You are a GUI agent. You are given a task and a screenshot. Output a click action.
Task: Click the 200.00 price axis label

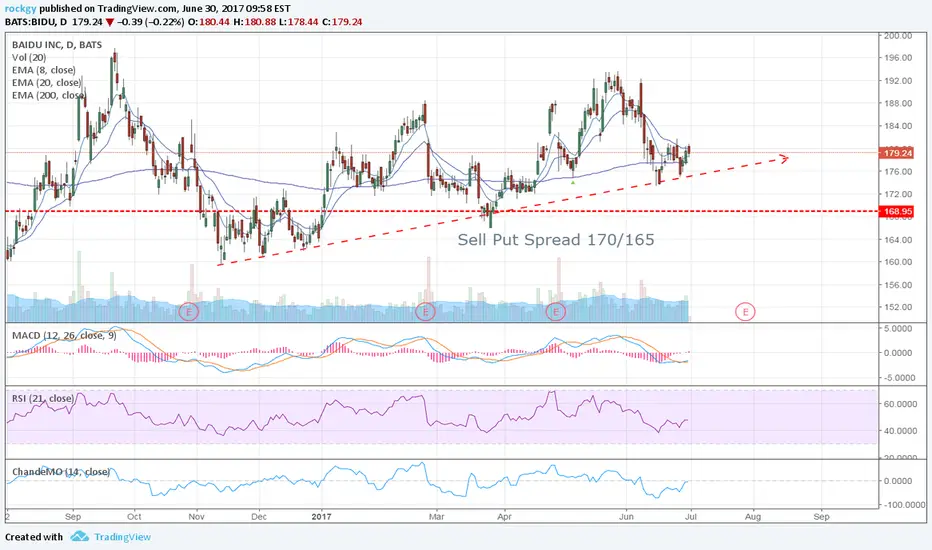tap(898, 36)
